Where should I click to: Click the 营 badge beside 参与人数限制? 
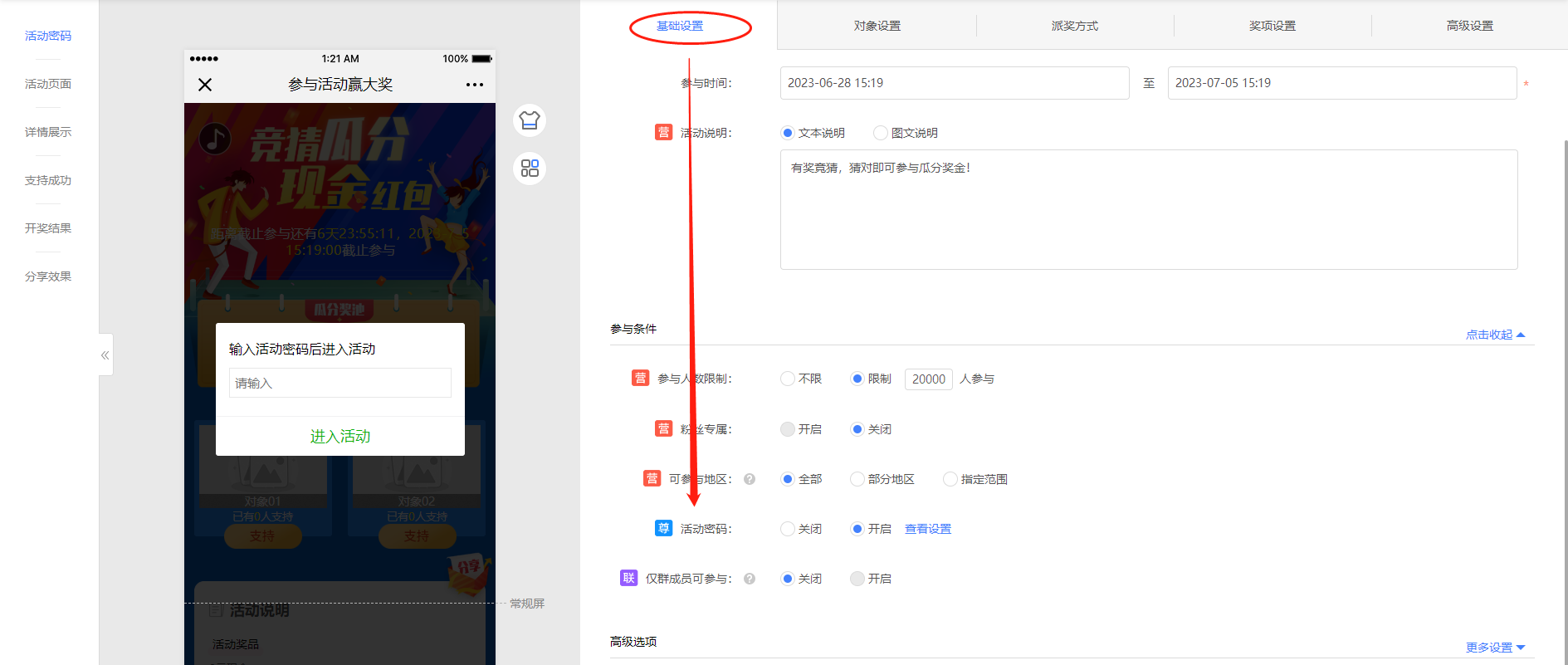coord(640,379)
